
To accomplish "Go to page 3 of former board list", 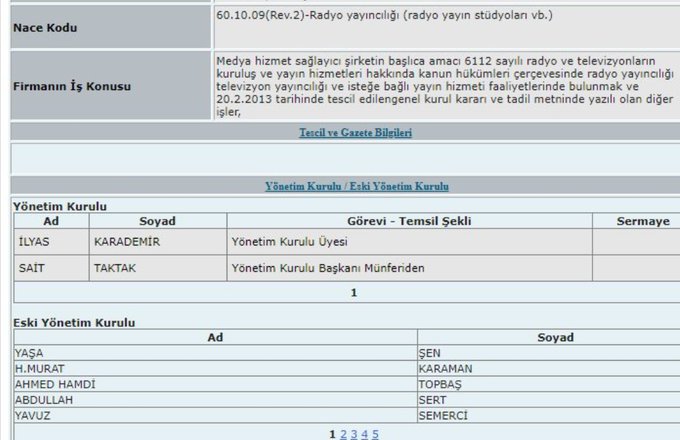I will pos(353,434).
